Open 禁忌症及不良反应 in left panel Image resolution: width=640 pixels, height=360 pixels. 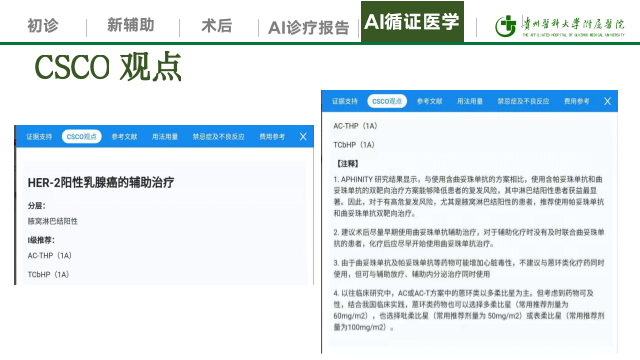click(x=219, y=137)
